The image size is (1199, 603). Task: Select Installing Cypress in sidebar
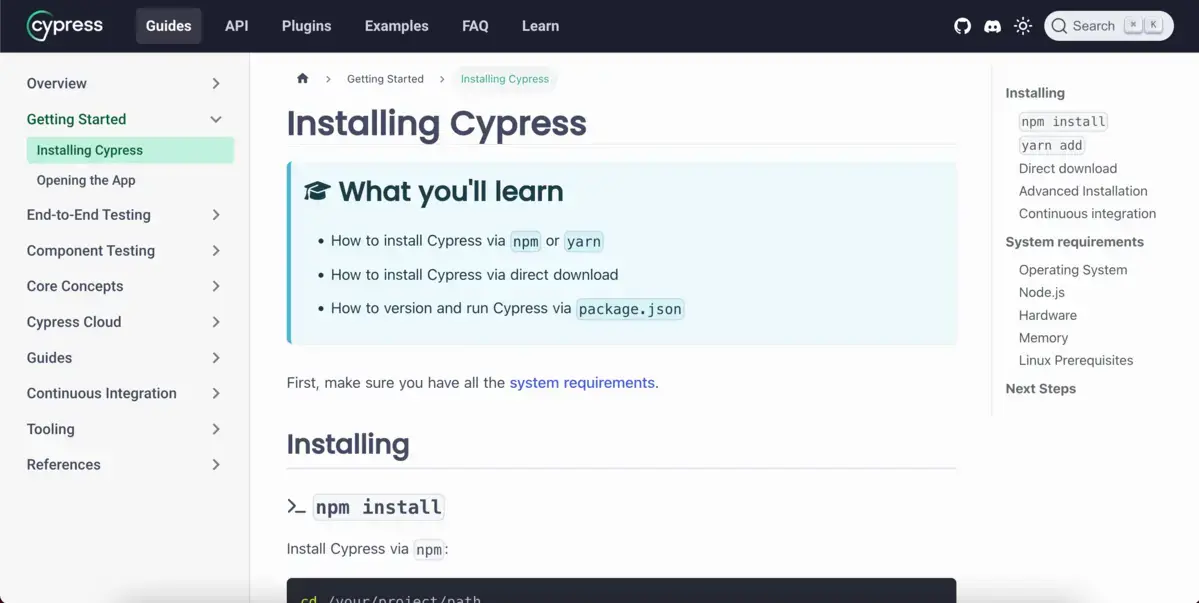[x=130, y=150]
